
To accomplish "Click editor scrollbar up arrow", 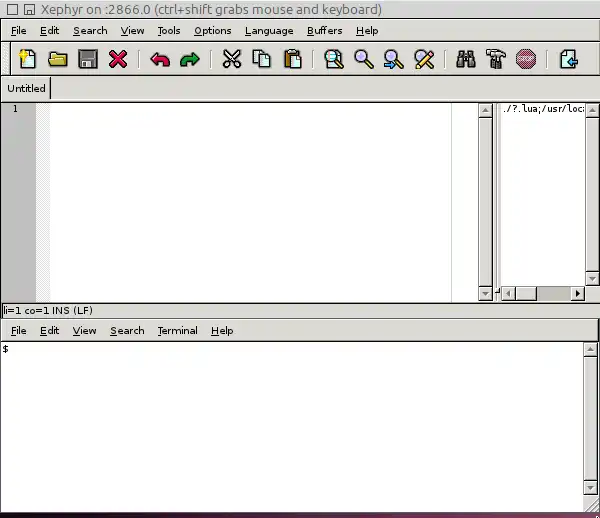I will 485,111.
